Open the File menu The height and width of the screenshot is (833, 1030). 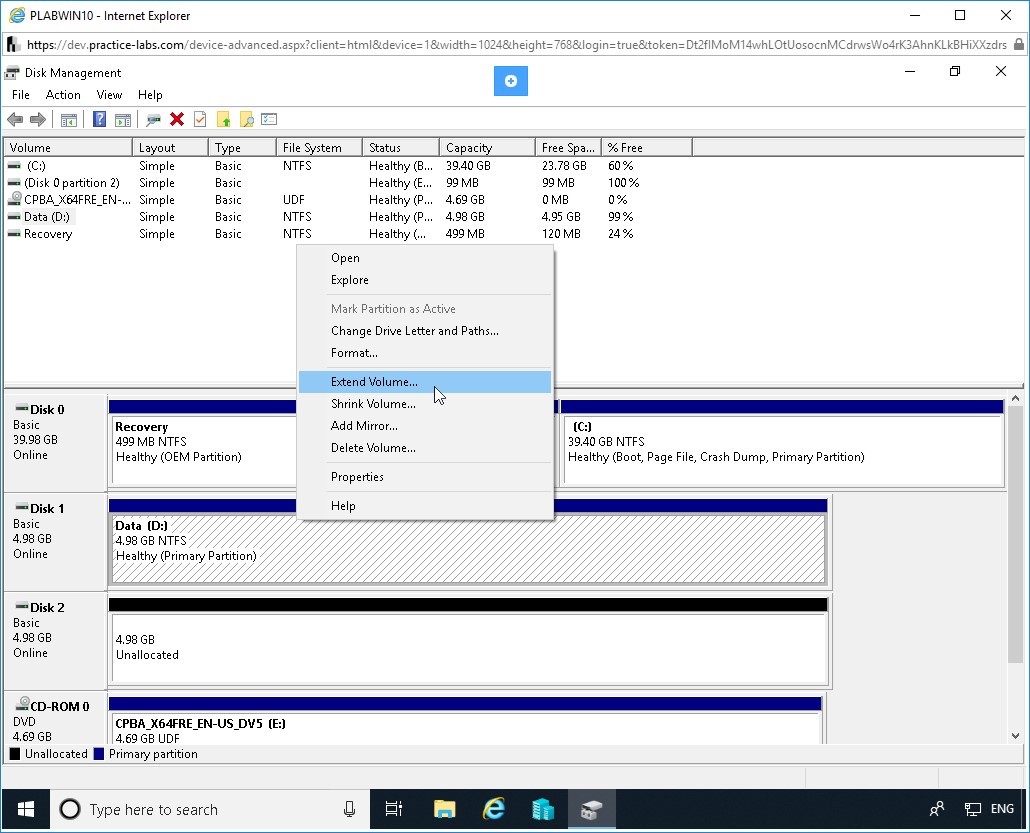(x=21, y=95)
